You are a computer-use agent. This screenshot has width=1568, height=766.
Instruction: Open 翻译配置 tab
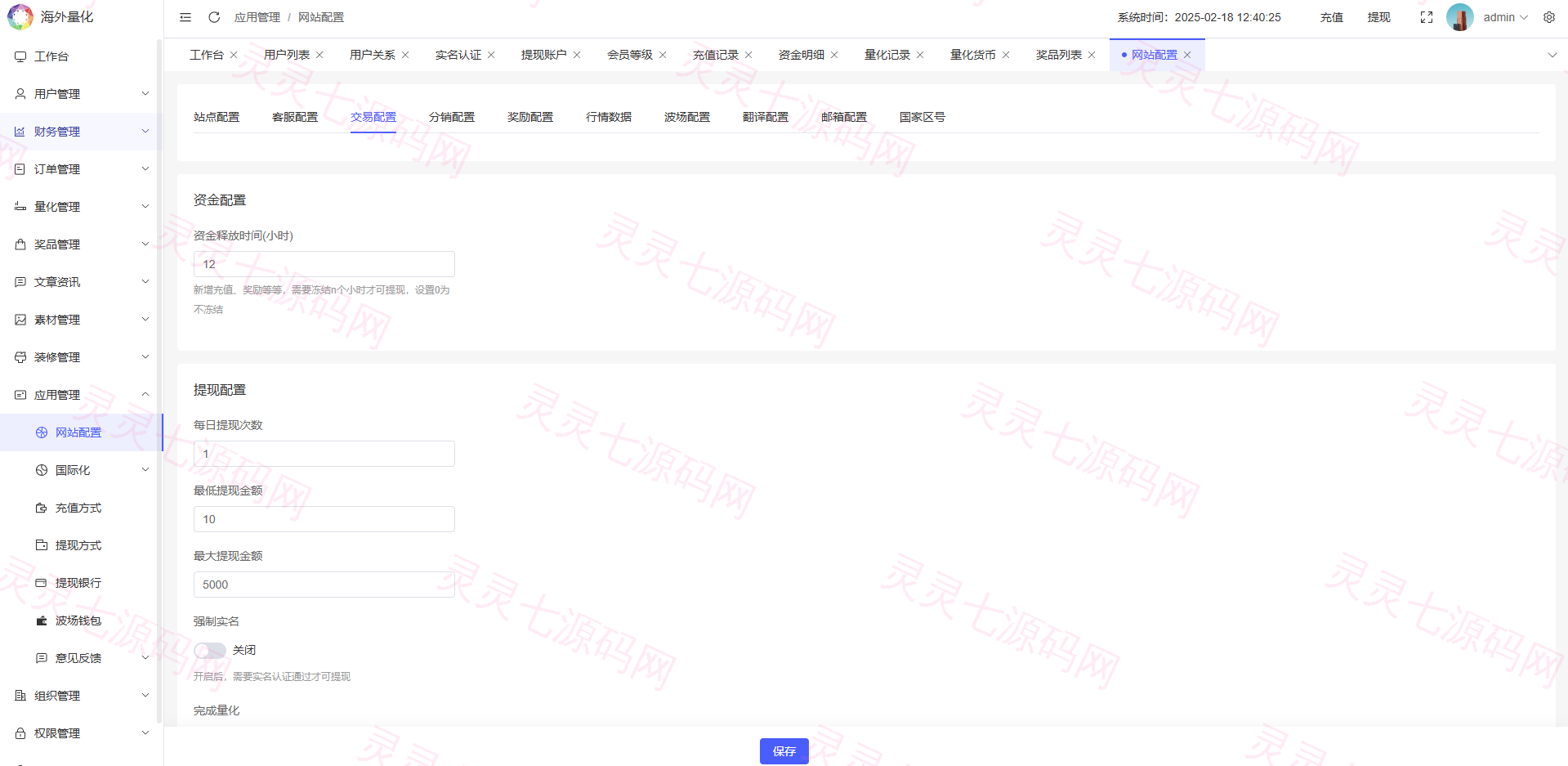766,117
